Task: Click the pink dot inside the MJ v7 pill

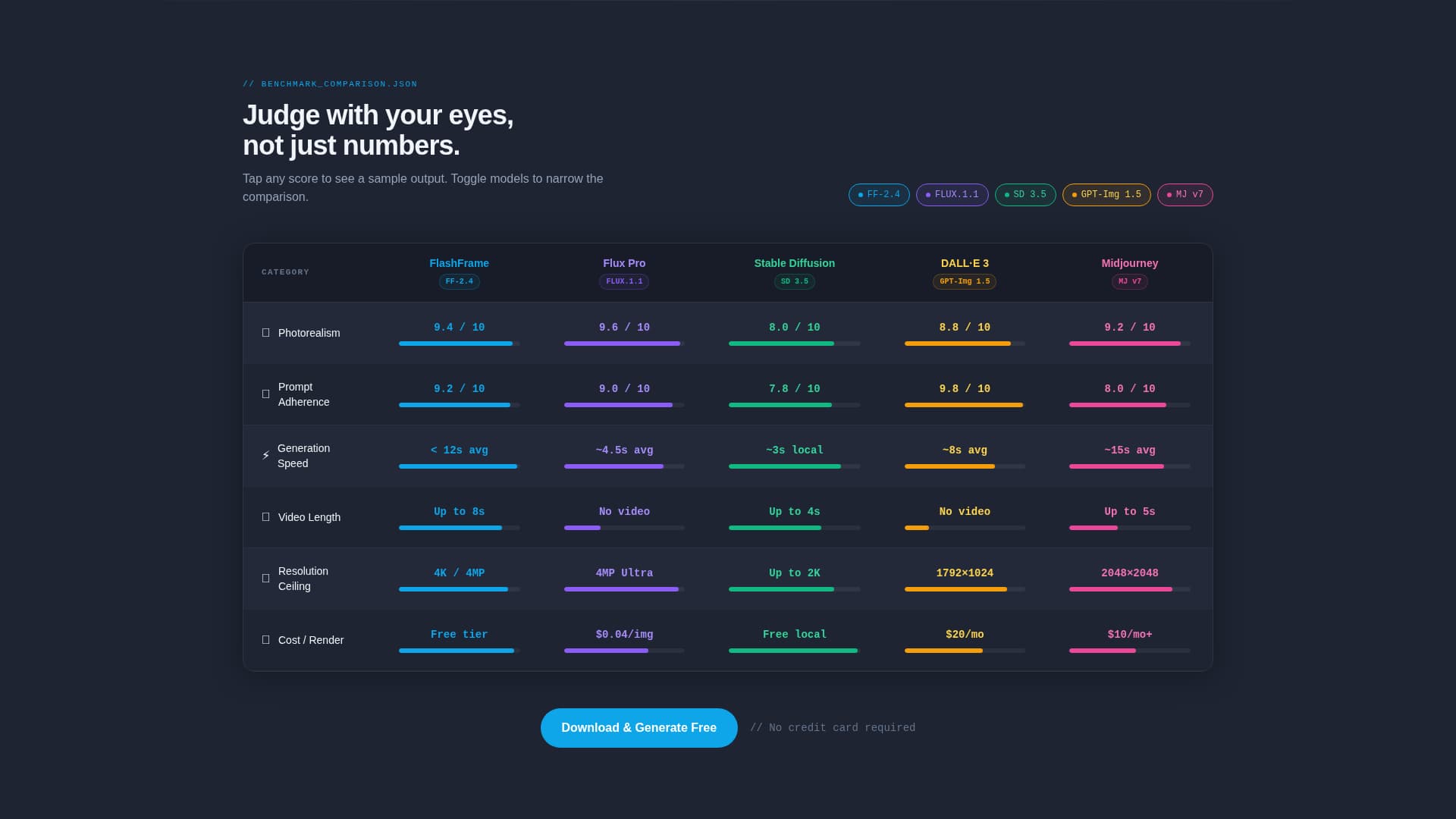Action: (1169, 194)
